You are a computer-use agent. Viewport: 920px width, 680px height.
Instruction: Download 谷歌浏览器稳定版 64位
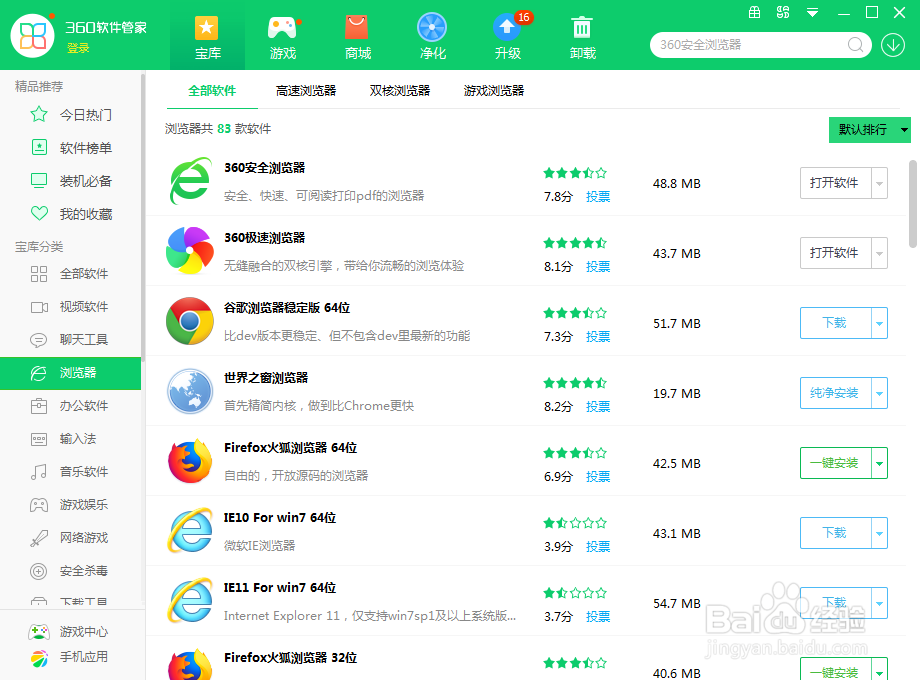pyautogui.click(x=836, y=323)
